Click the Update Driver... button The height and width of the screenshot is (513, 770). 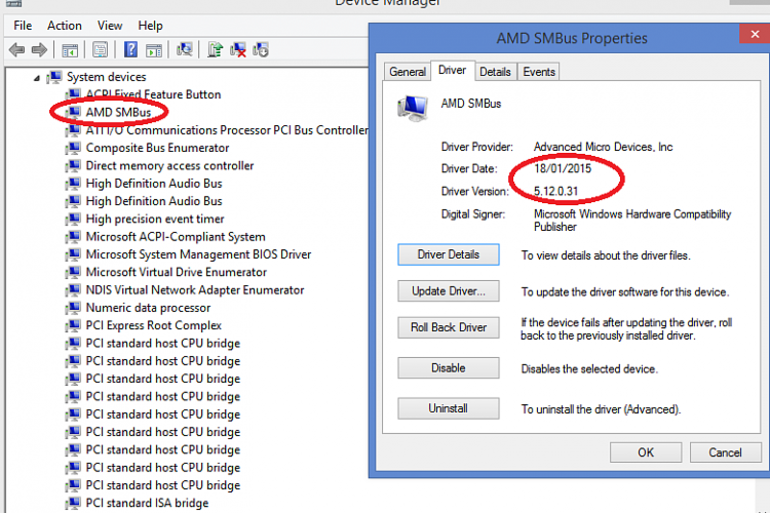click(448, 291)
